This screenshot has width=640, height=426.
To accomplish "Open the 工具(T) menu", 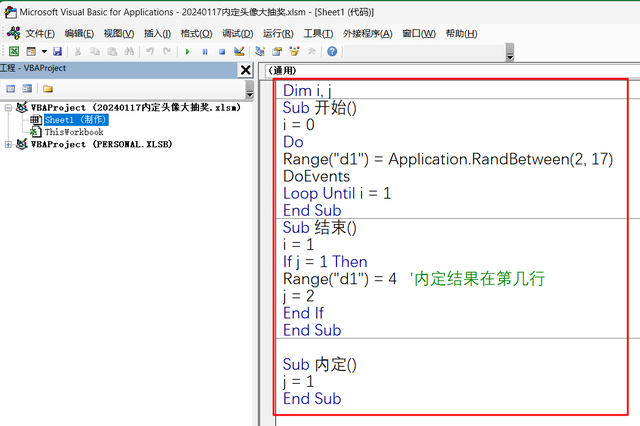I will [x=318, y=33].
